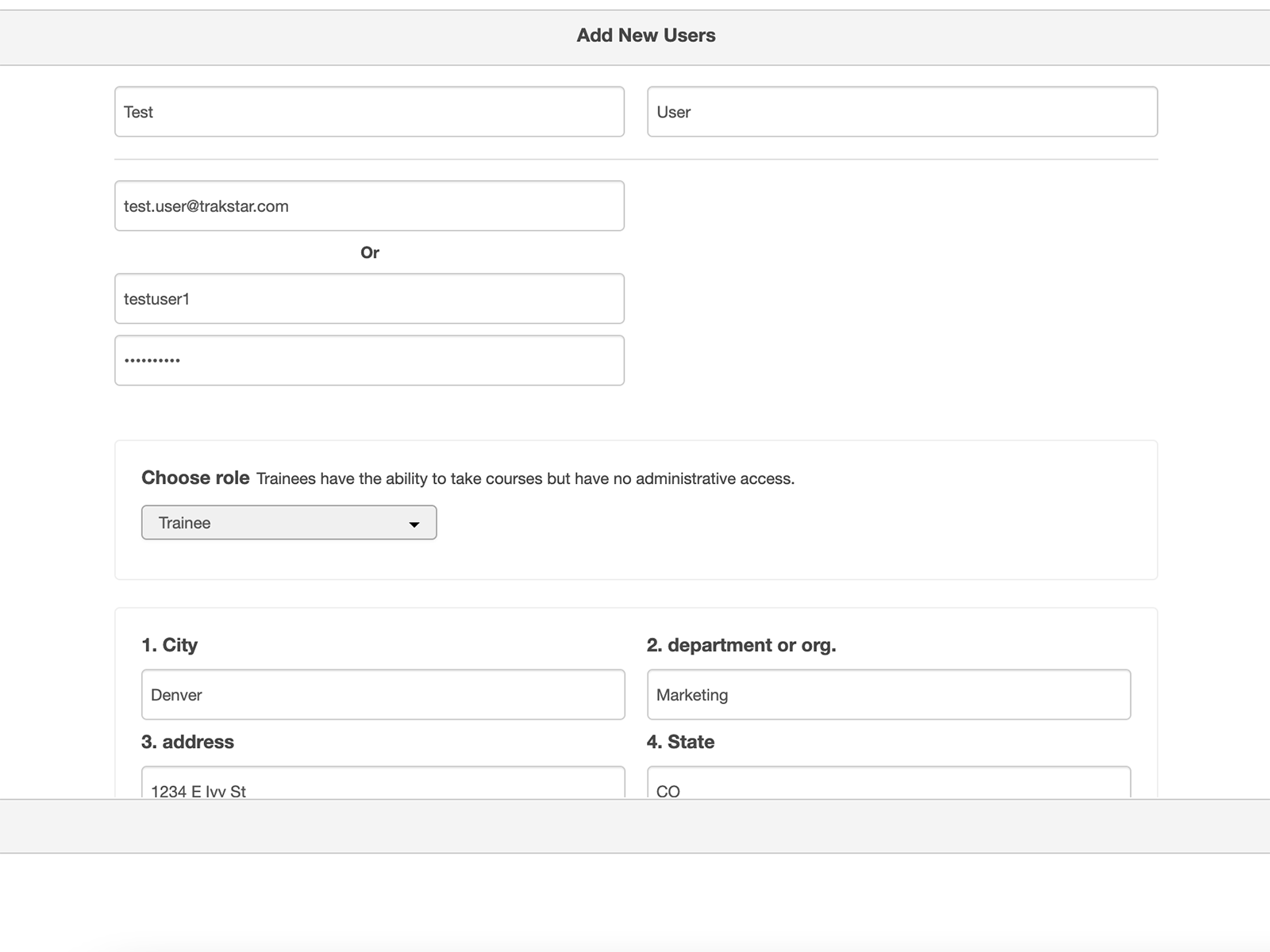Click the first name field containing Test
The width and height of the screenshot is (1270, 952).
coord(369,112)
